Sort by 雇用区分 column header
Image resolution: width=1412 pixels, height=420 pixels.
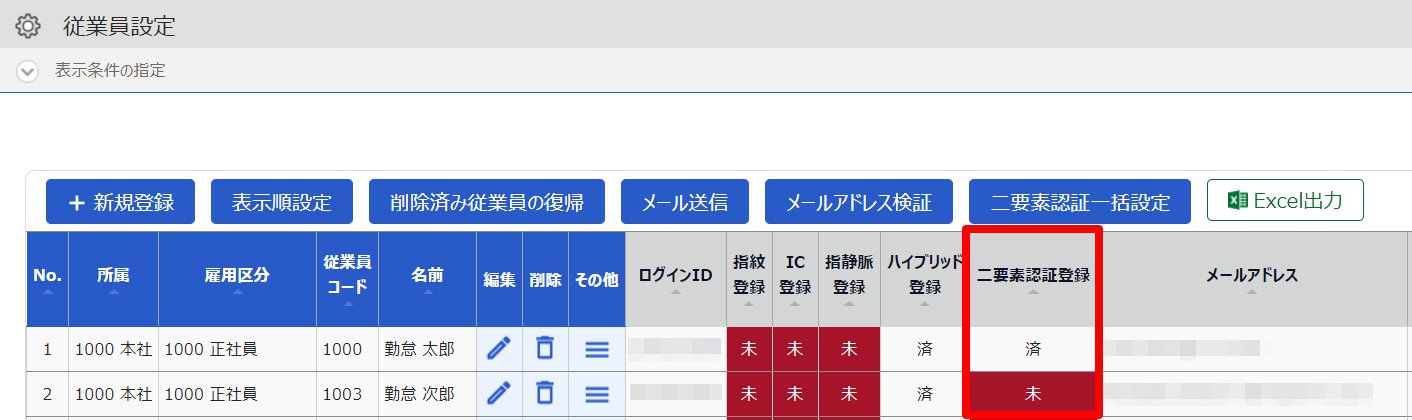pos(237,279)
